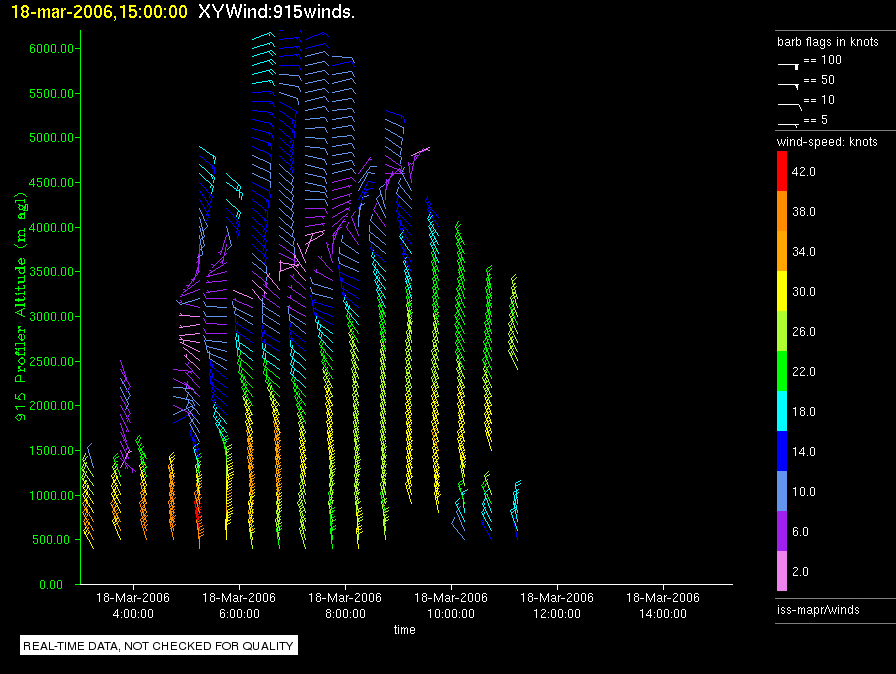This screenshot has height=674, width=896.
Task: Select the purple 6.0 knots color swatch
Action: (x=783, y=531)
